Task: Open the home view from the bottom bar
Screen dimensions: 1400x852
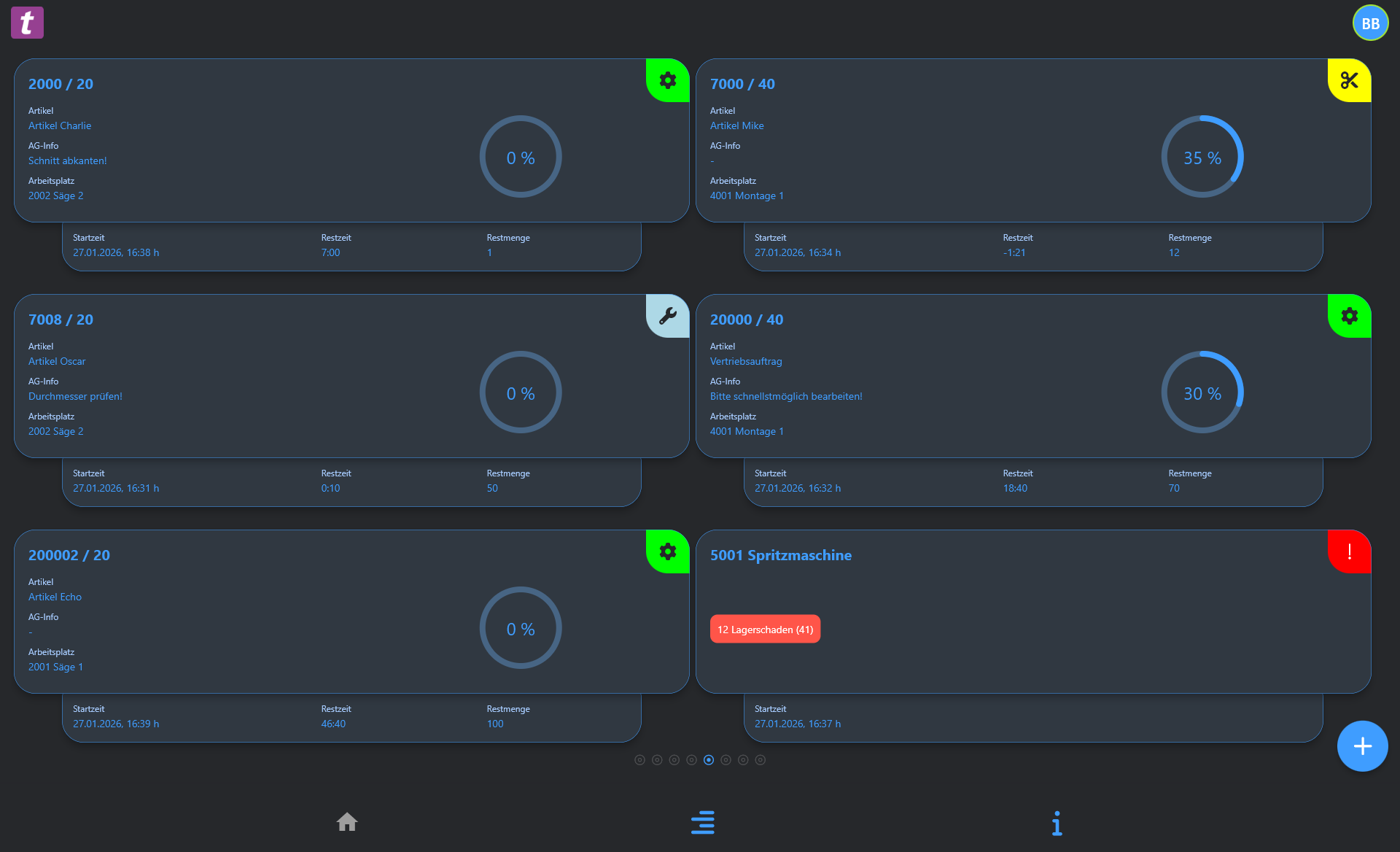Action: click(x=347, y=822)
